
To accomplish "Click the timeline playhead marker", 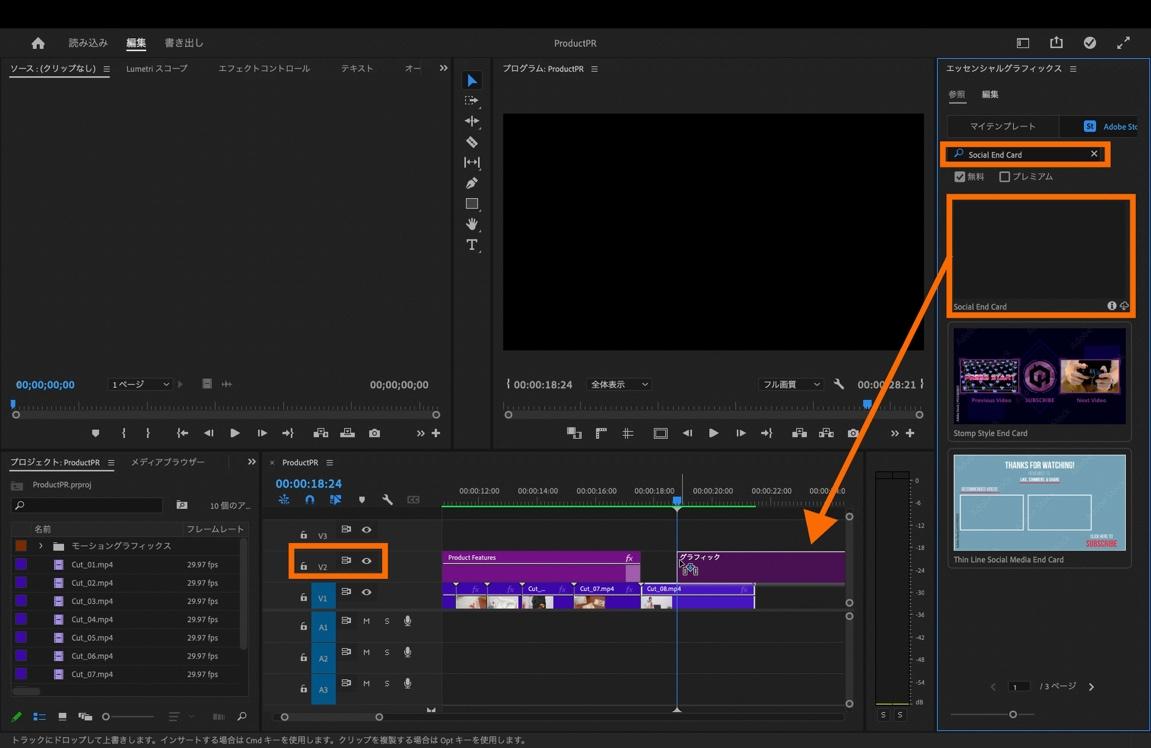I will 677,501.
